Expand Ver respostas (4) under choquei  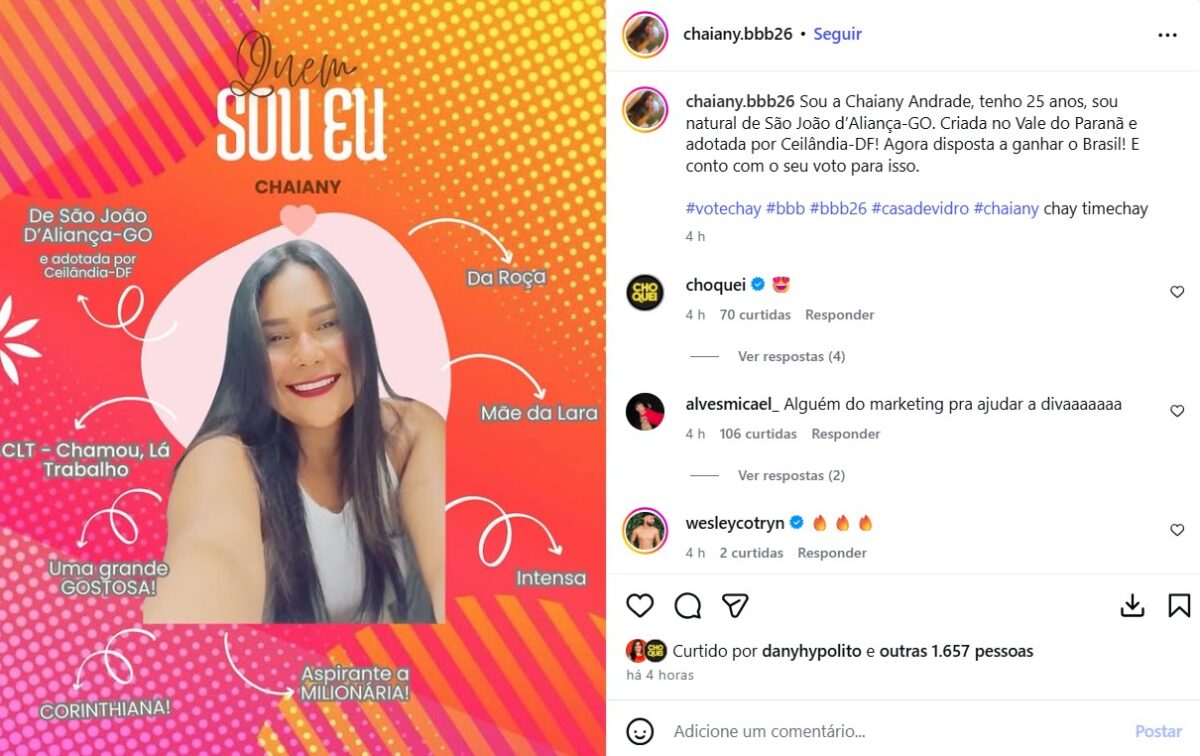(x=791, y=356)
